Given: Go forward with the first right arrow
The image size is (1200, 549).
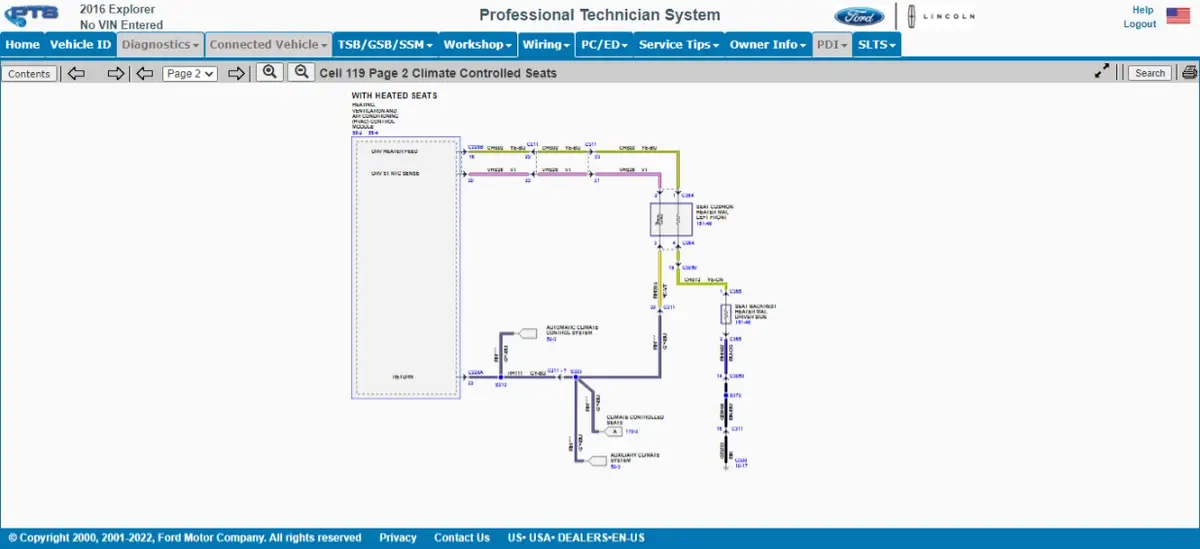Looking at the screenshot, I should click(x=116, y=73).
